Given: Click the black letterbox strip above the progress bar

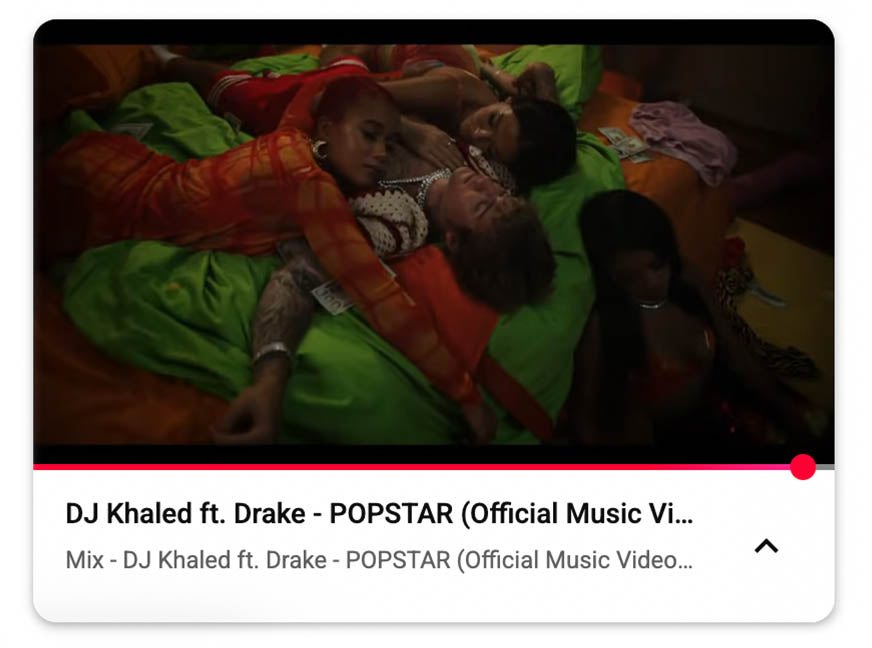Looking at the screenshot, I should click(x=434, y=454).
